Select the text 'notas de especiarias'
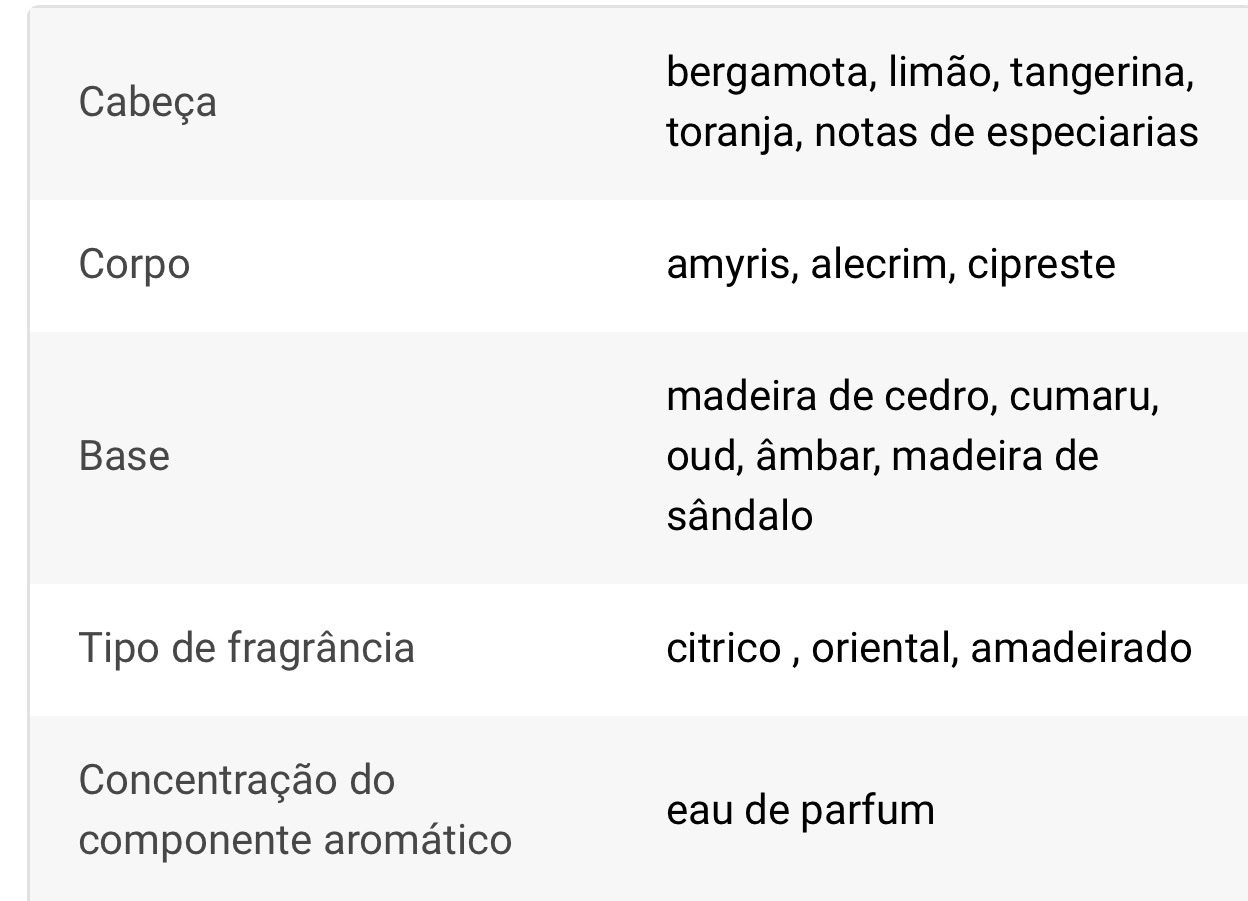 coord(1006,132)
